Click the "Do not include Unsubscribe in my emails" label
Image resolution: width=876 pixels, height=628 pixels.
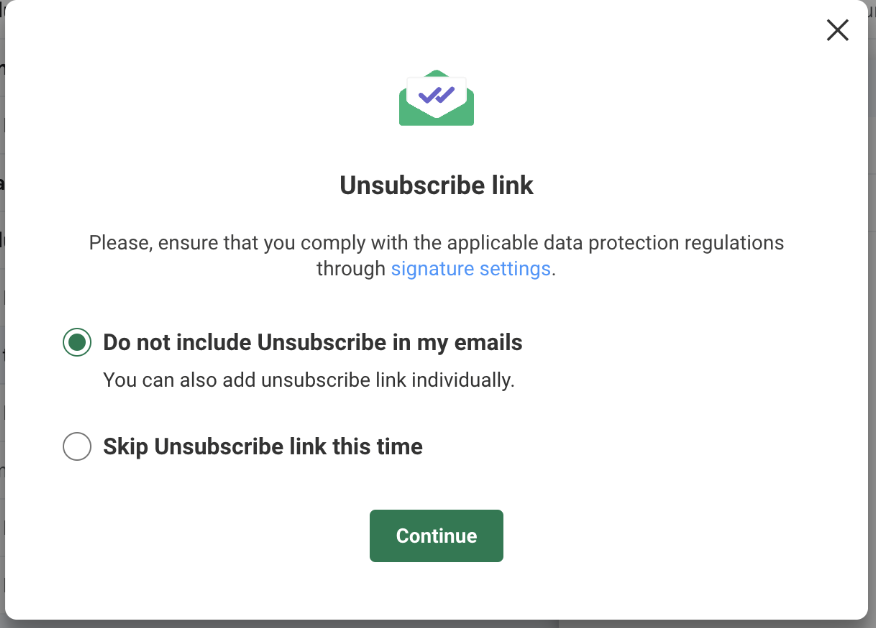[x=312, y=343]
